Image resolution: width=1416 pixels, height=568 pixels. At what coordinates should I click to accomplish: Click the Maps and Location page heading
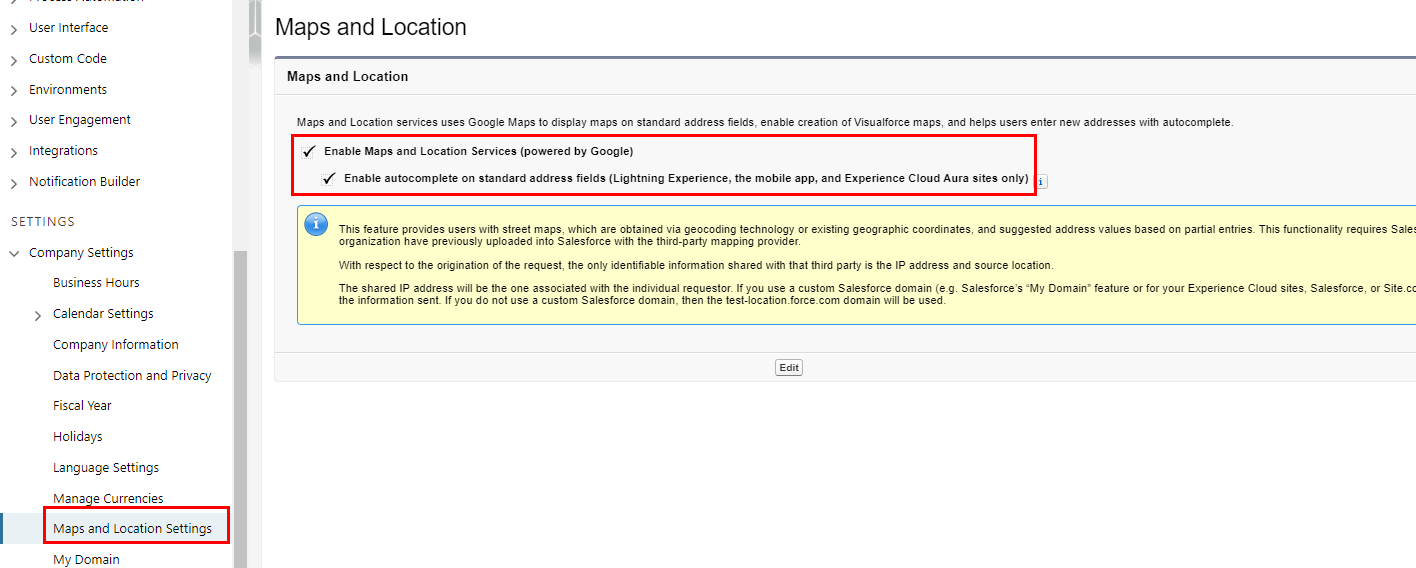pyautogui.click(x=371, y=27)
